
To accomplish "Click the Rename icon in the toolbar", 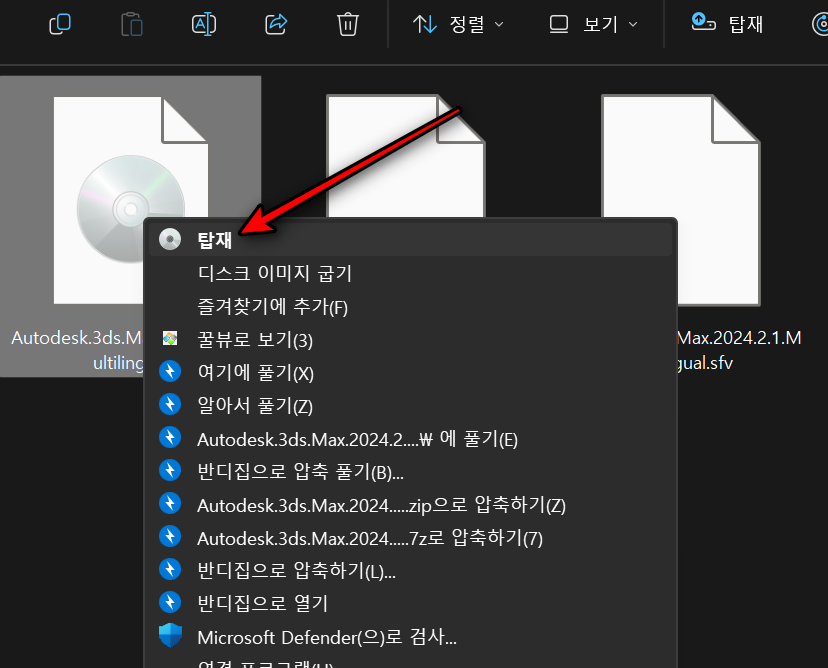I will 203,24.
